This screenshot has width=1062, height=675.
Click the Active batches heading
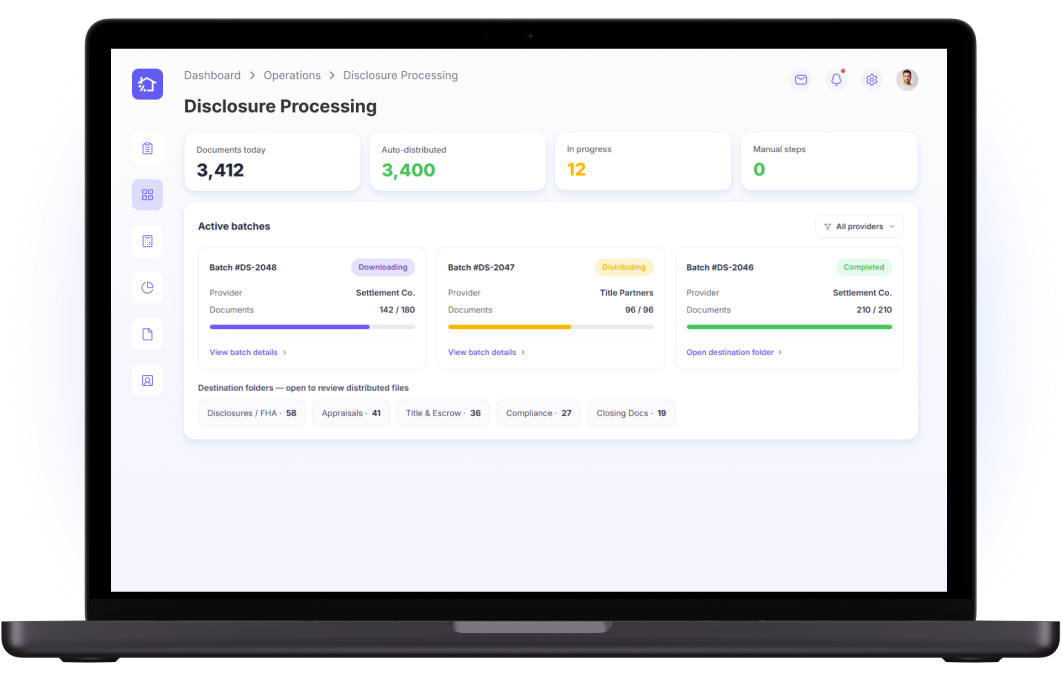click(234, 226)
